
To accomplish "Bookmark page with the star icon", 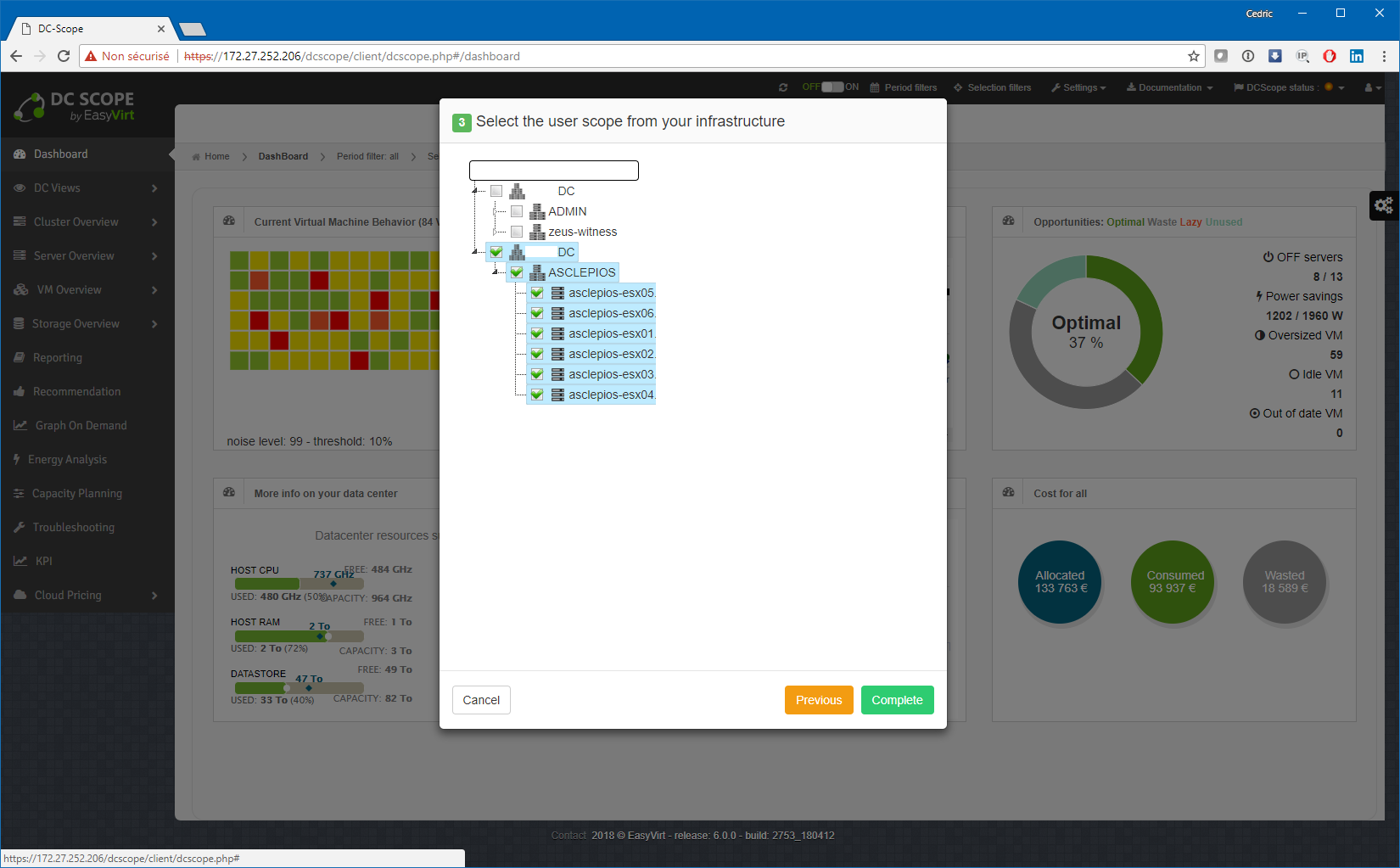I will click(x=1194, y=56).
